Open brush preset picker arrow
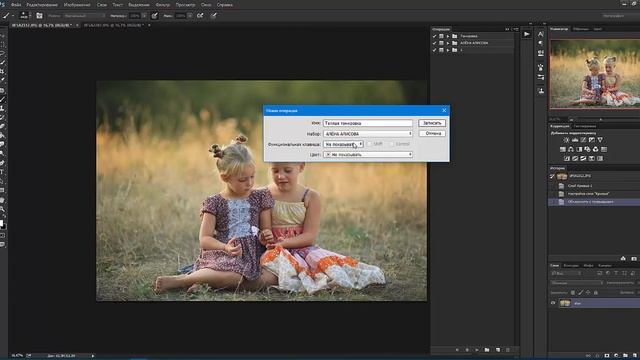Image resolution: width=640 pixels, height=360 pixels. [30, 16]
